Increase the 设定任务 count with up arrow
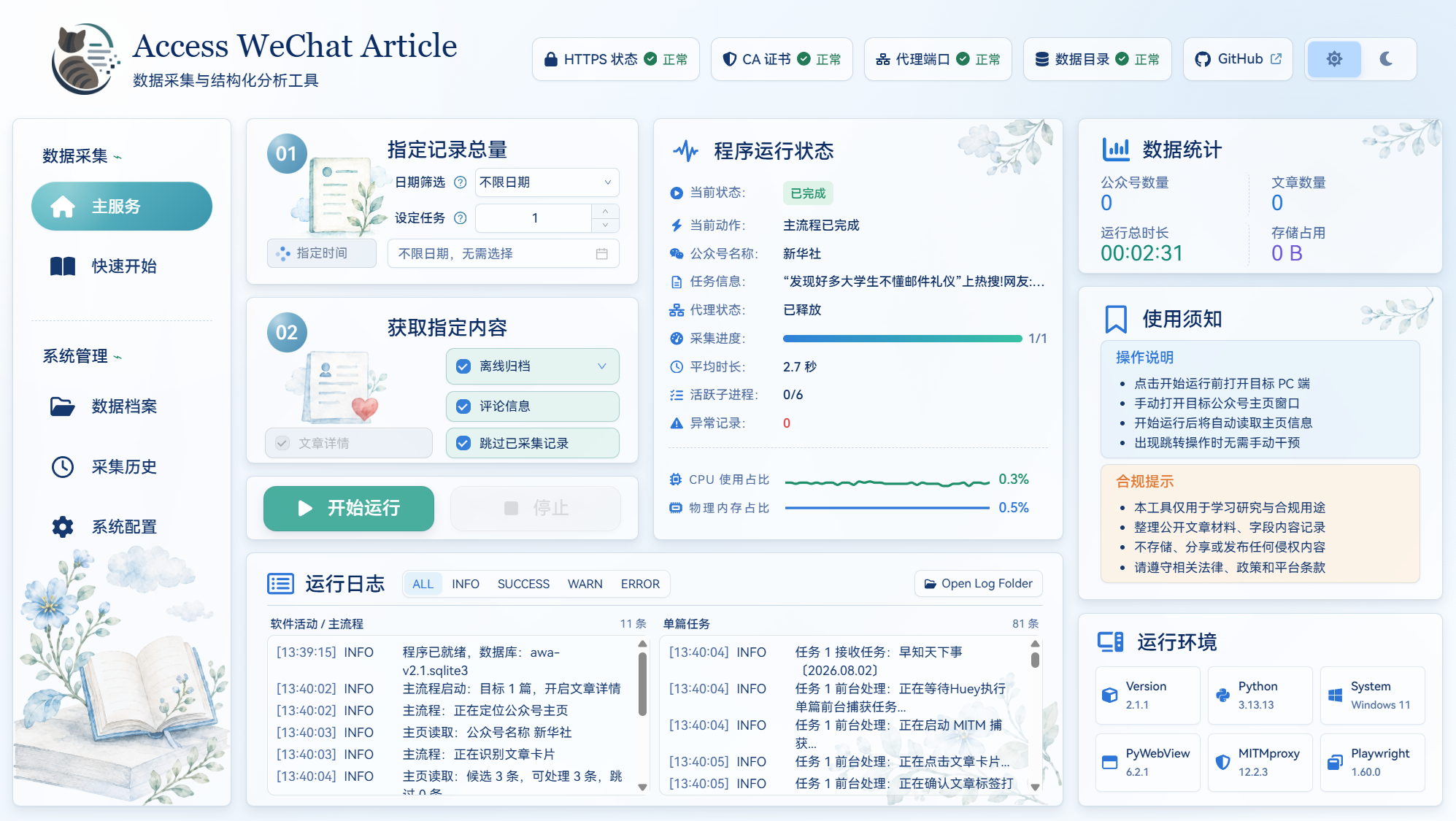The width and height of the screenshot is (1456, 821). coord(605,211)
